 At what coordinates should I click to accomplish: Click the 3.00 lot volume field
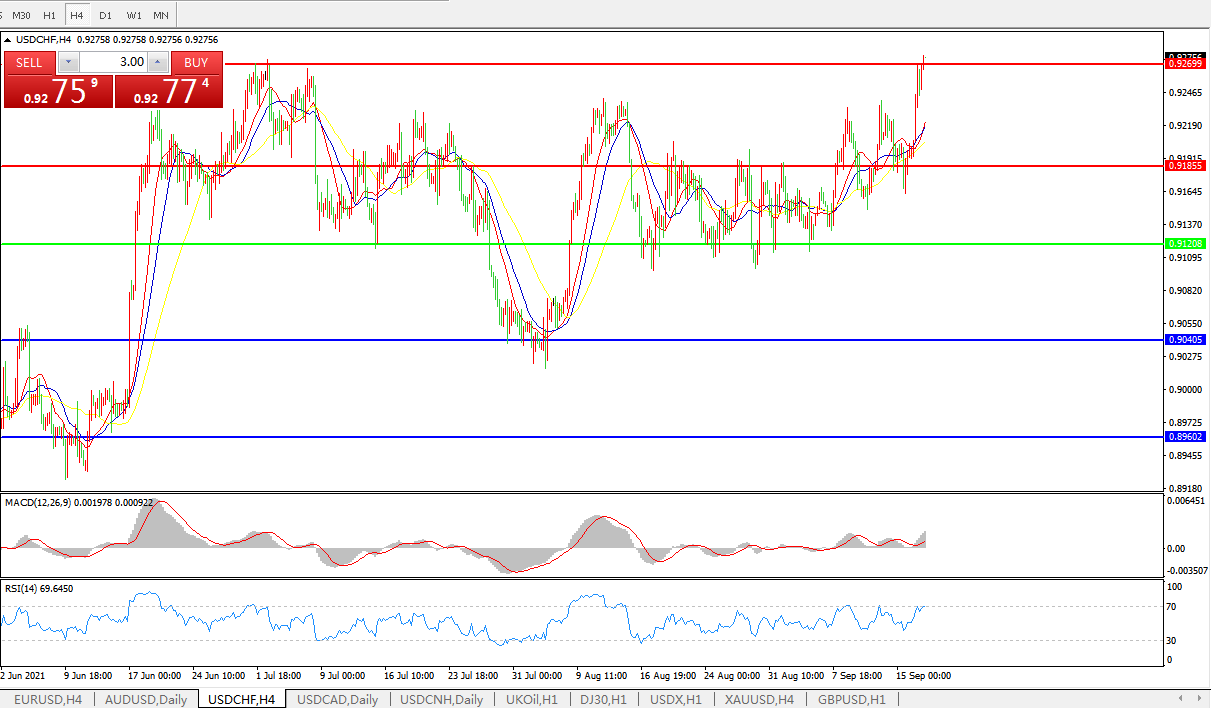[113, 62]
